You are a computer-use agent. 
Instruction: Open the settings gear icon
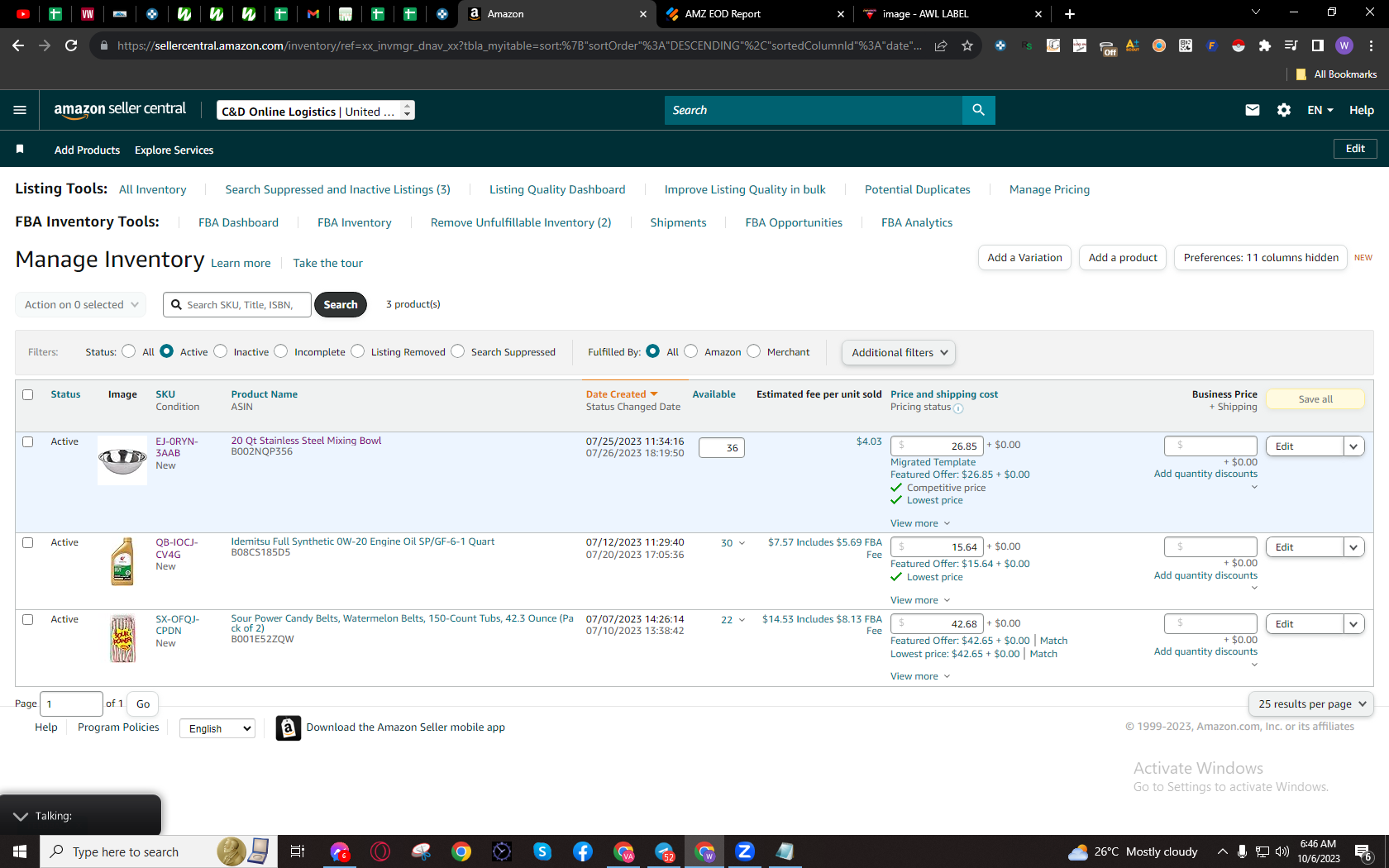click(x=1284, y=110)
